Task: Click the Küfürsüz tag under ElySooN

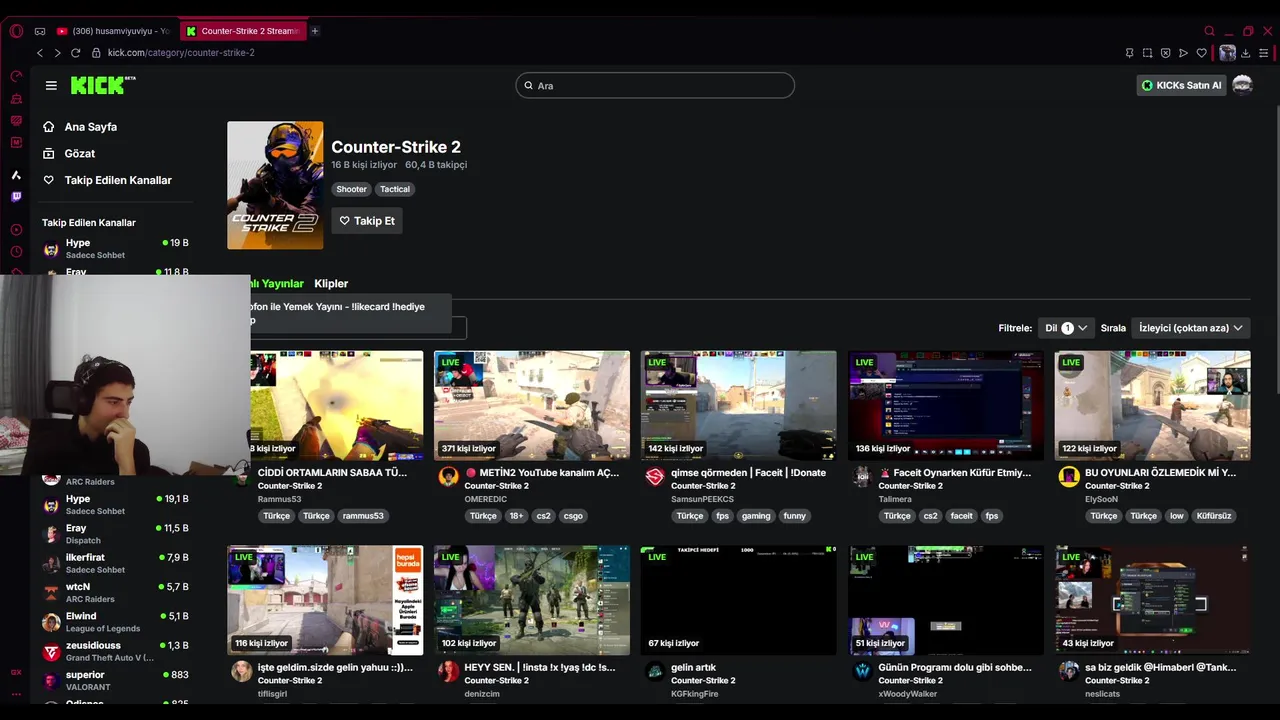Action: click(x=1213, y=516)
